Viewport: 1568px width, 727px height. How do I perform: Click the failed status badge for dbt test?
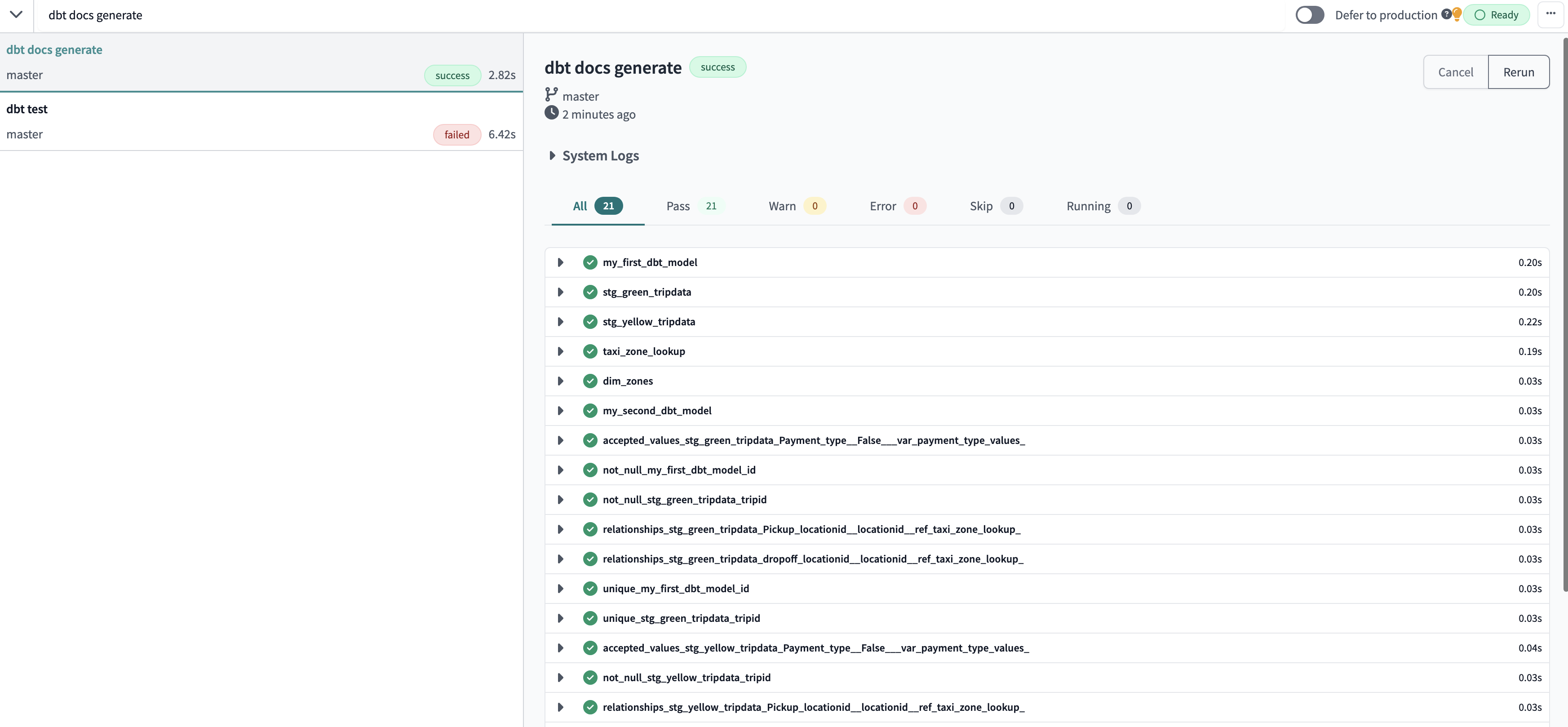pyautogui.click(x=456, y=134)
